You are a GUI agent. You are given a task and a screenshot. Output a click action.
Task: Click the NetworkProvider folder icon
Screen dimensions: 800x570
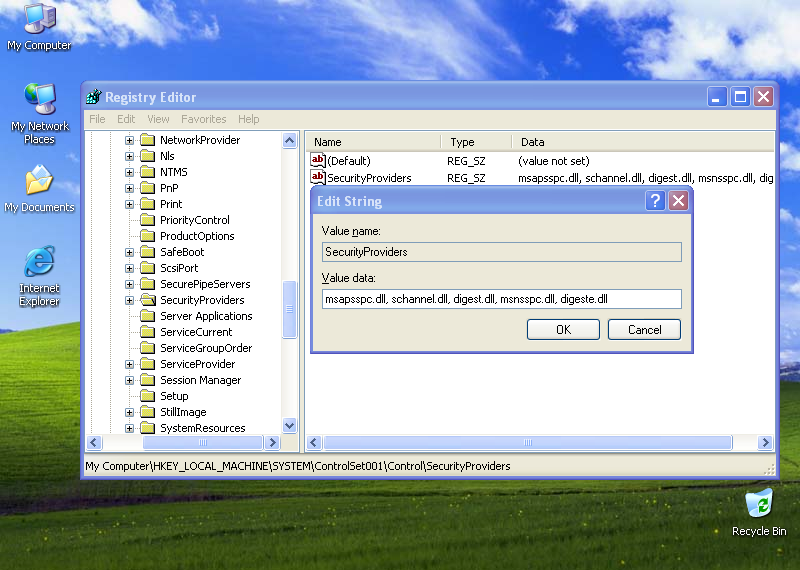click(x=147, y=140)
